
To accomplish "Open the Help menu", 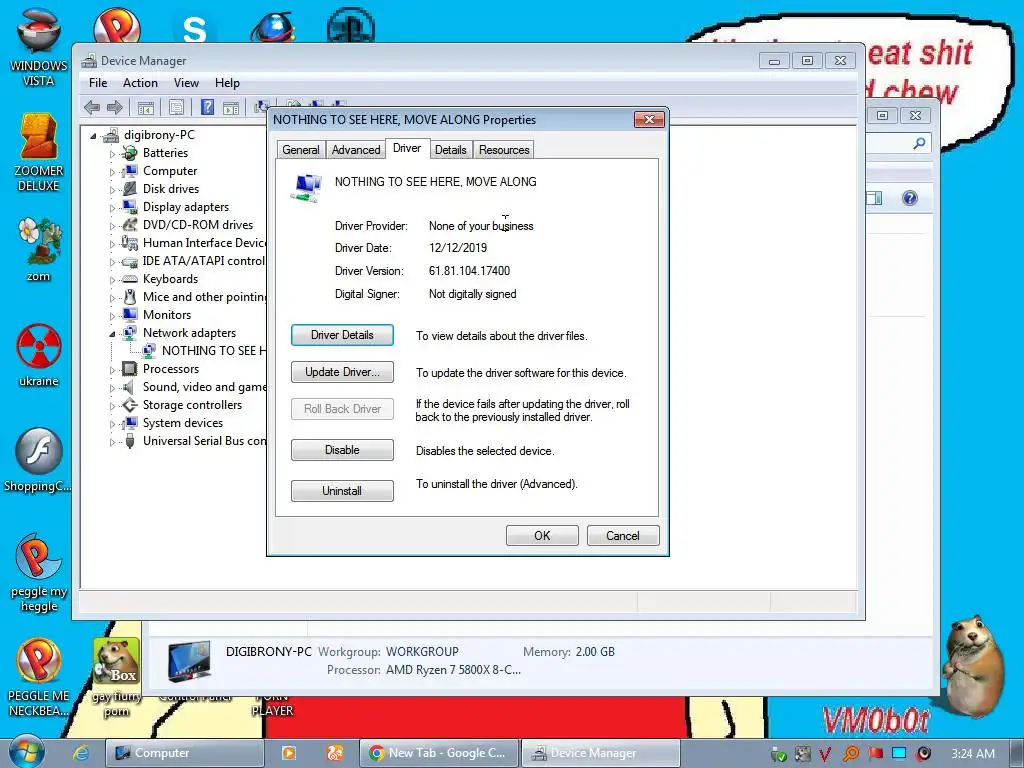I will [x=227, y=83].
